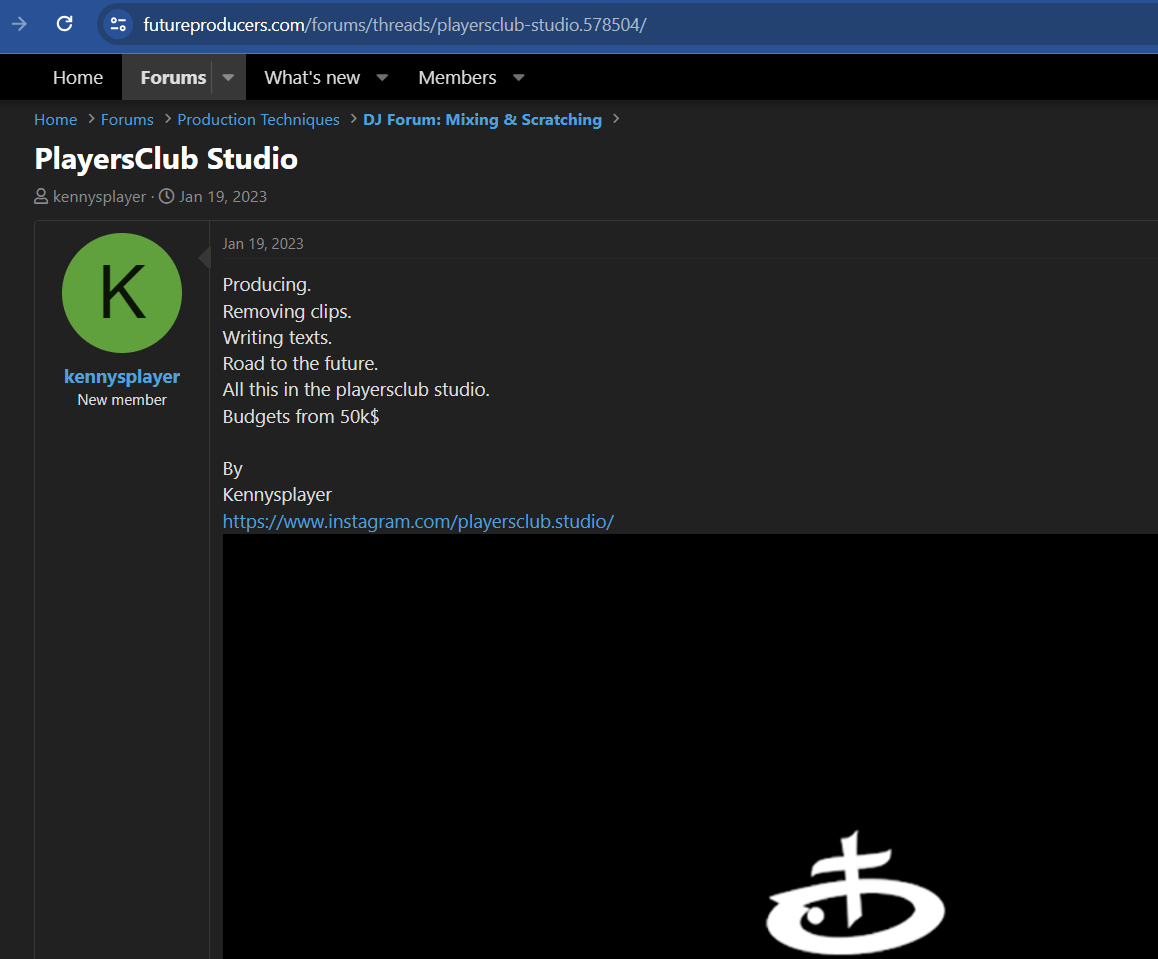Click the 'Kennysplayer' signature text
Viewport: 1158px width, 959px height.
277,495
